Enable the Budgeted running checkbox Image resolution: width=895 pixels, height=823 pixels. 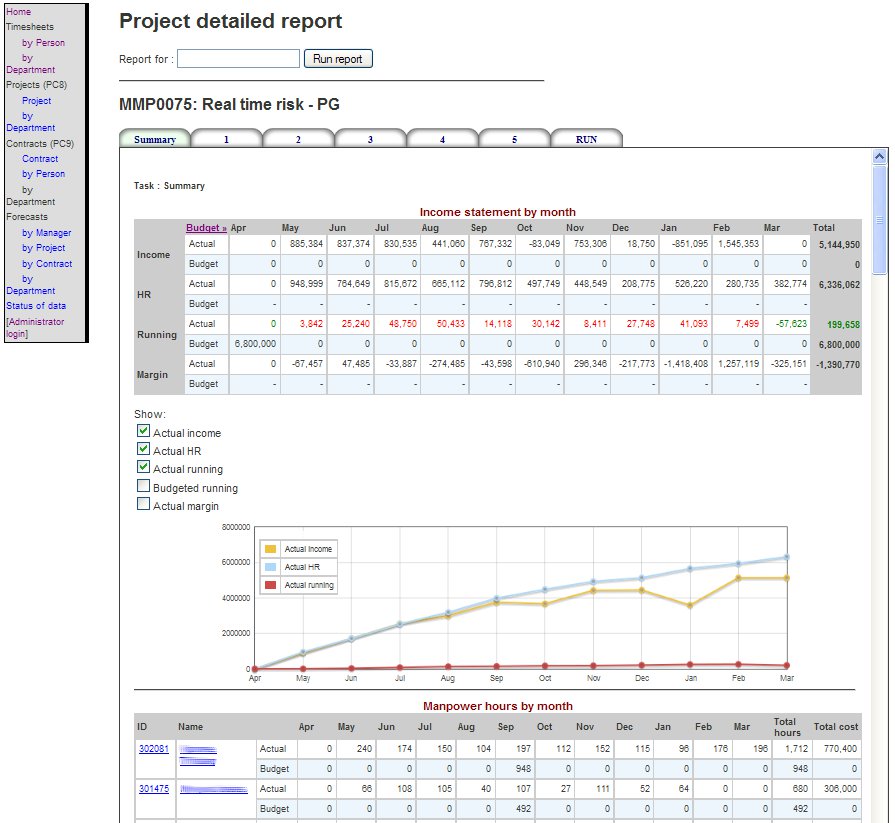[143, 487]
